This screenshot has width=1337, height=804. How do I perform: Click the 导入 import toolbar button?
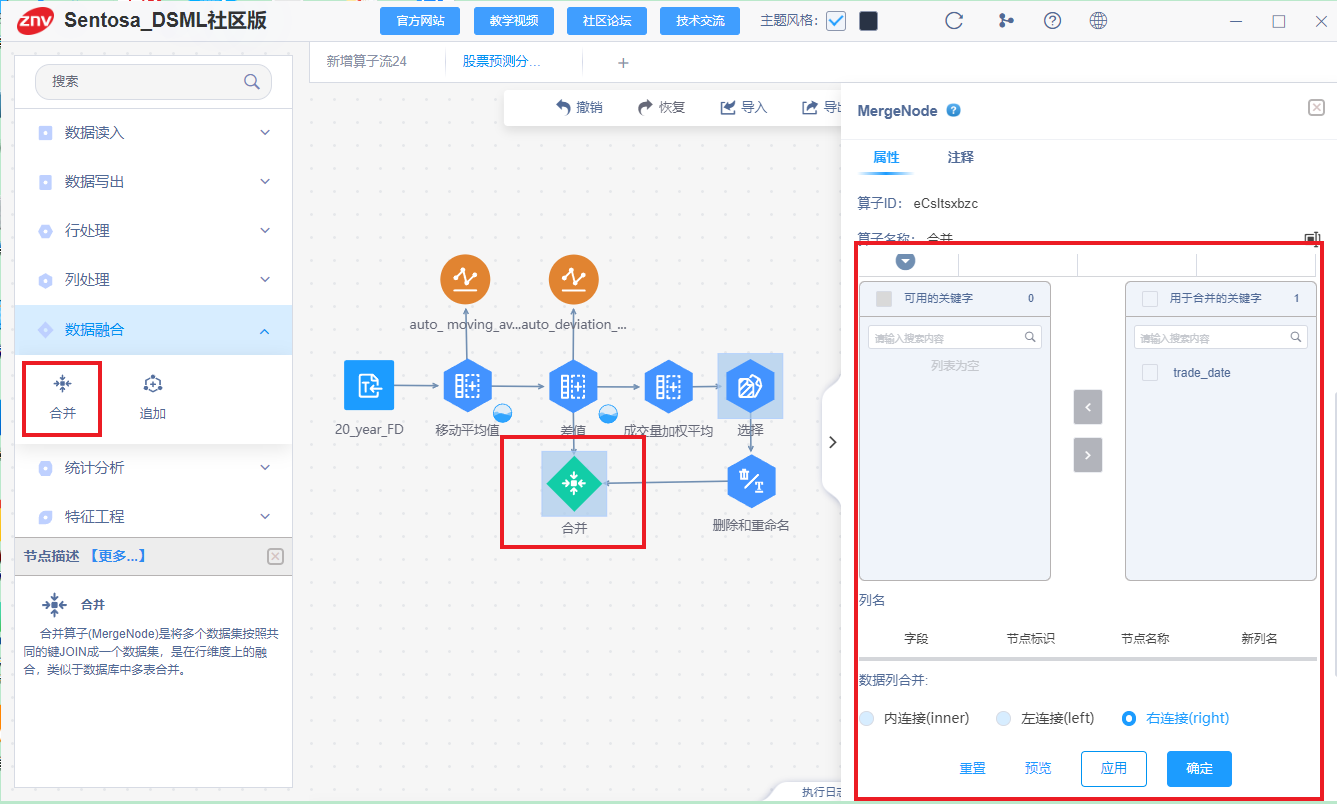744,107
